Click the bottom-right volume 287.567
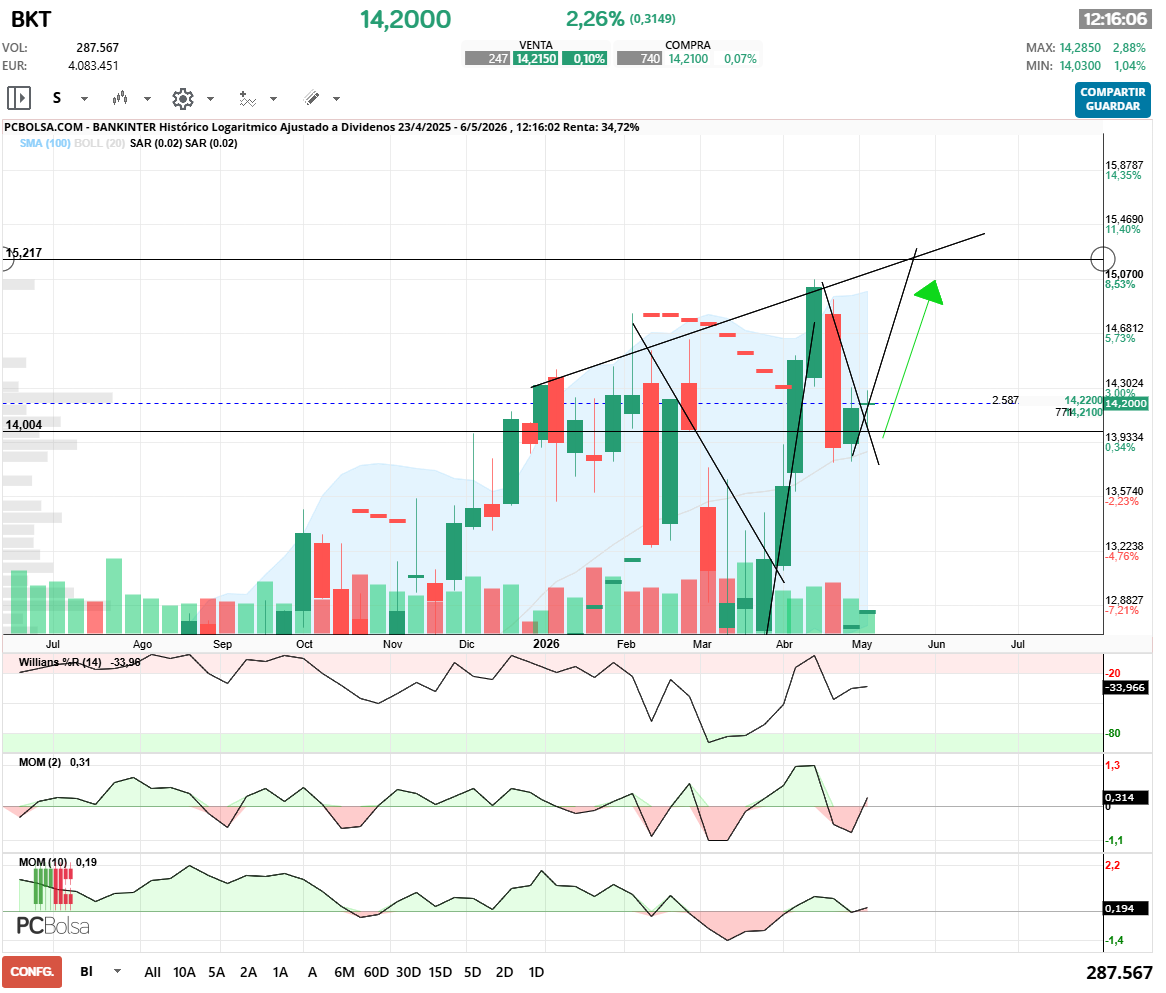 [1119, 972]
